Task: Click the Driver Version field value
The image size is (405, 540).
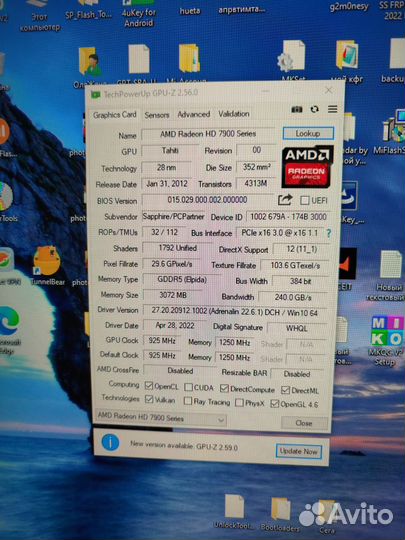Action: (x=235, y=311)
